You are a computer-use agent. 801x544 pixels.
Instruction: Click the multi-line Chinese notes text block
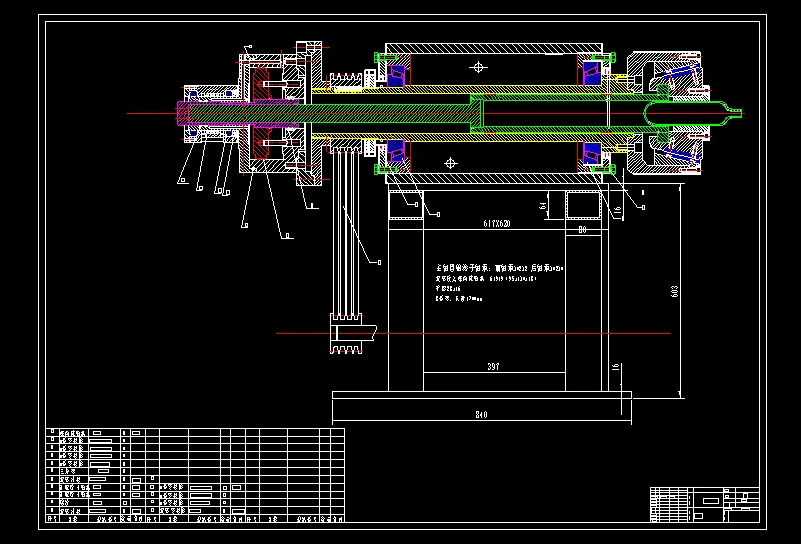point(499,283)
